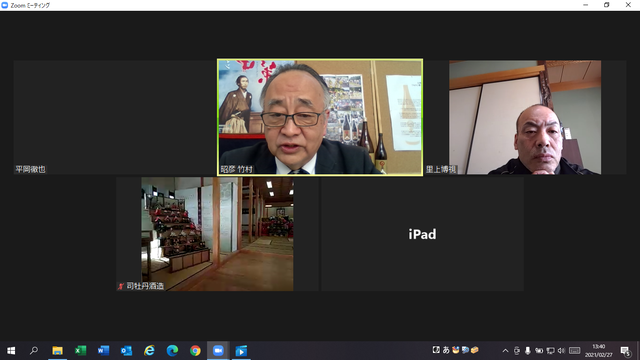Toggle the touch keyboard tray icon
The width and height of the screenshot is (640, 360).
575,351
